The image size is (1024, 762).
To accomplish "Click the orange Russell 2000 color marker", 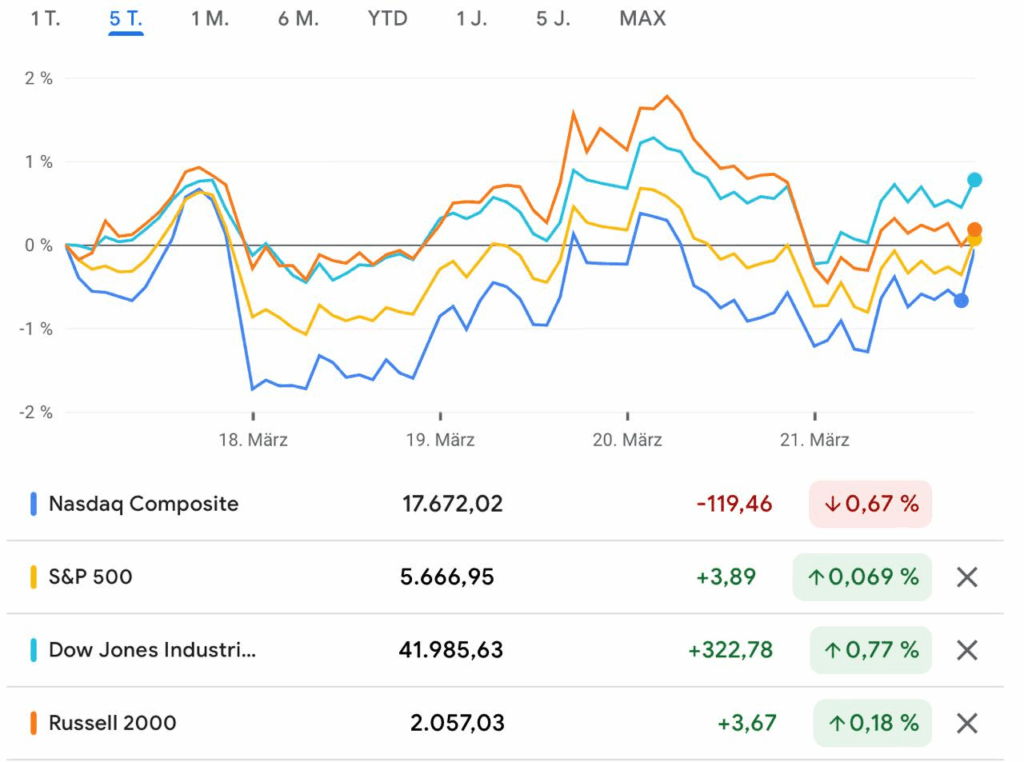I will click(x=33, y=723).
